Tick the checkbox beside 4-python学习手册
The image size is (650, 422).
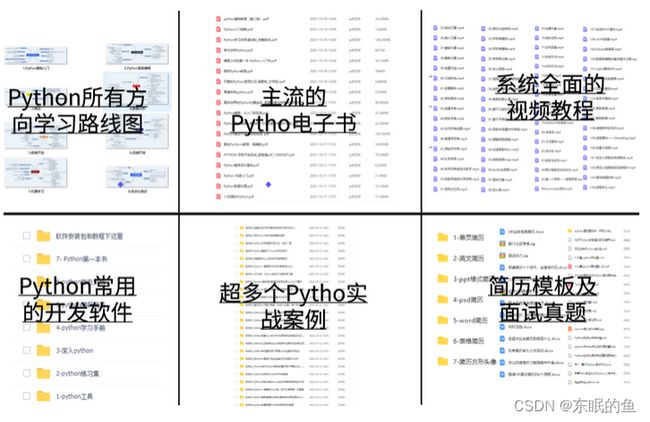[x=27, y=328]
